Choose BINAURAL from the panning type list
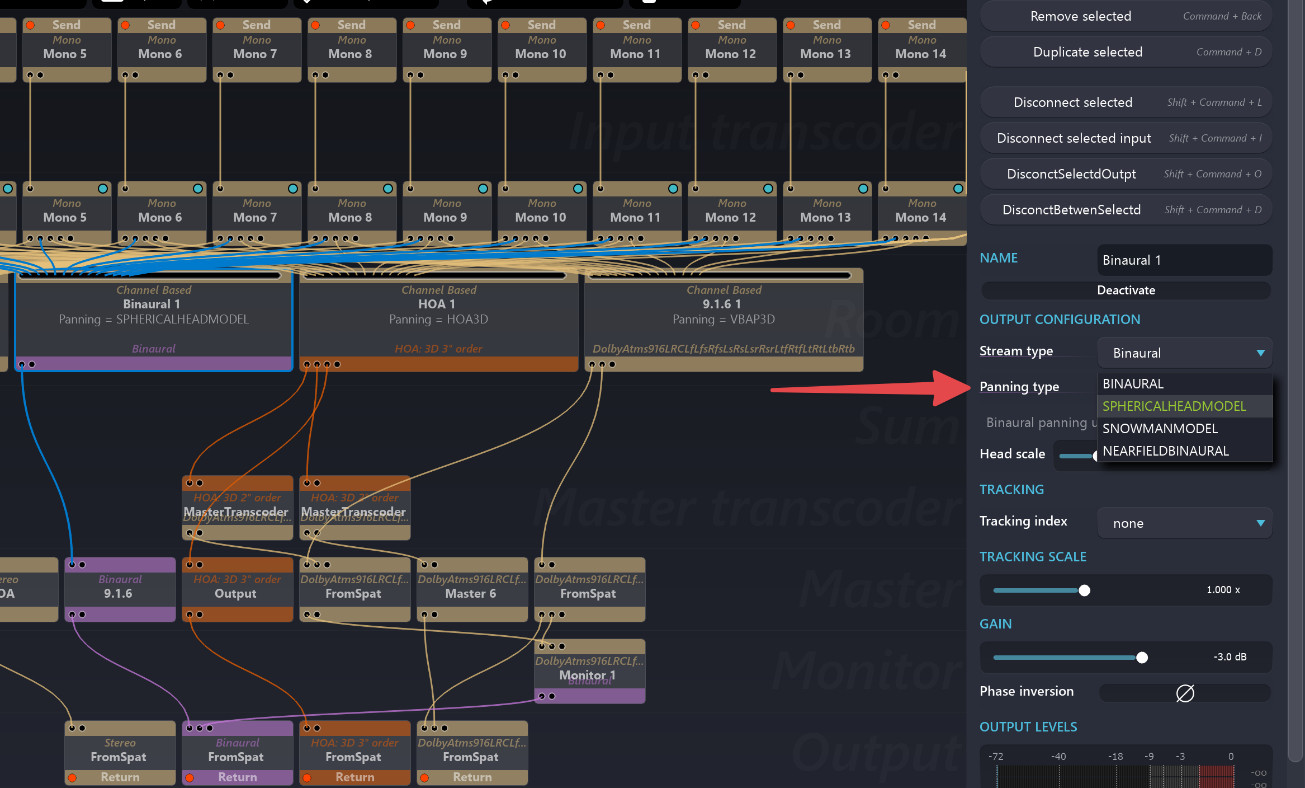 1185,383
